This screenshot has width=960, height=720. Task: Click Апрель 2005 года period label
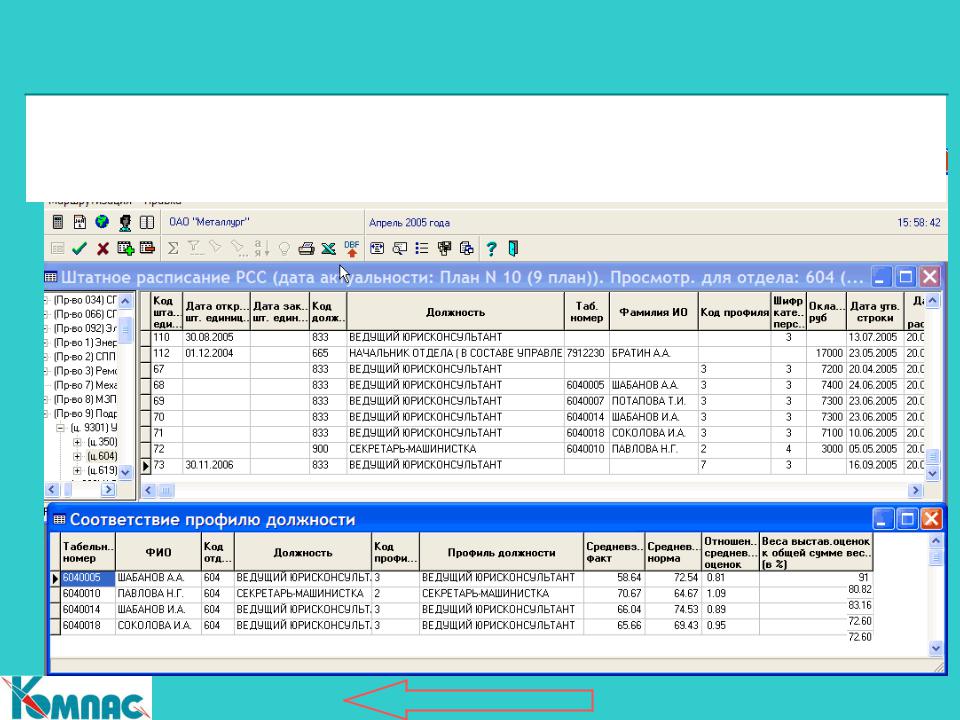pos(409,223)
